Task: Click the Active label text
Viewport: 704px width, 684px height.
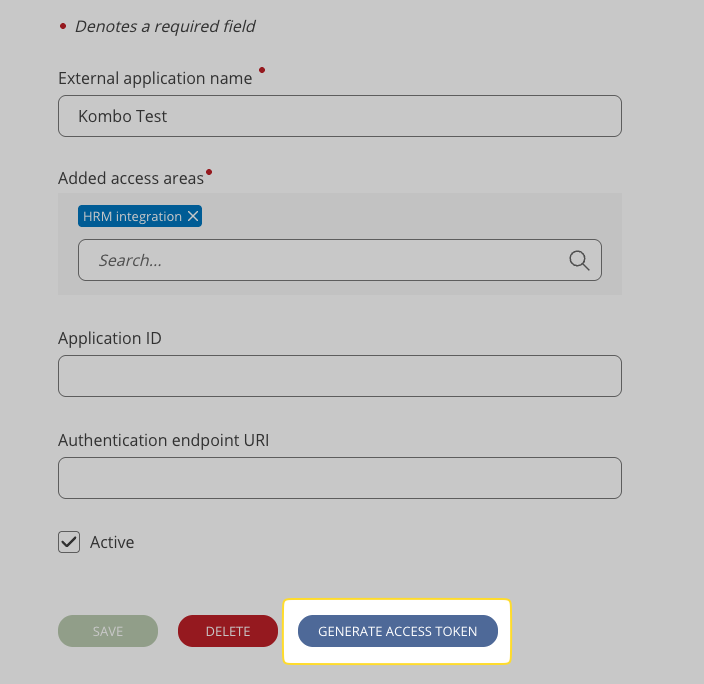Action: 112,542
